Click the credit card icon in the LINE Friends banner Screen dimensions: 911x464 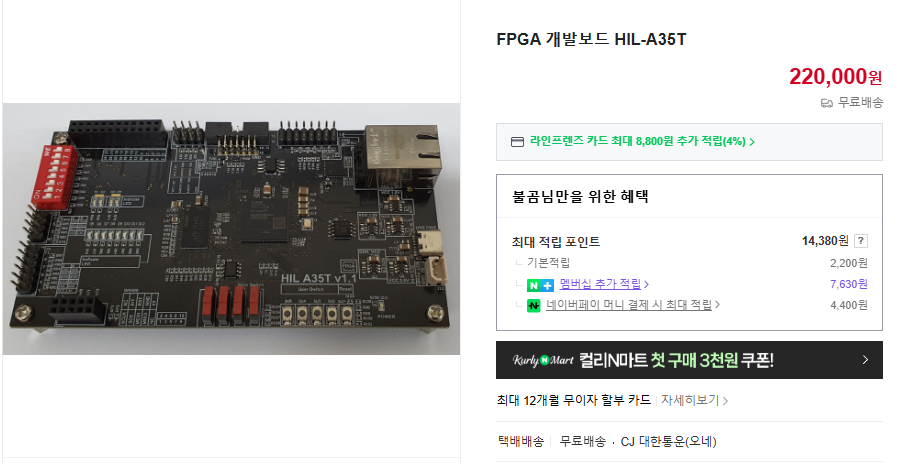pos(517,142)
